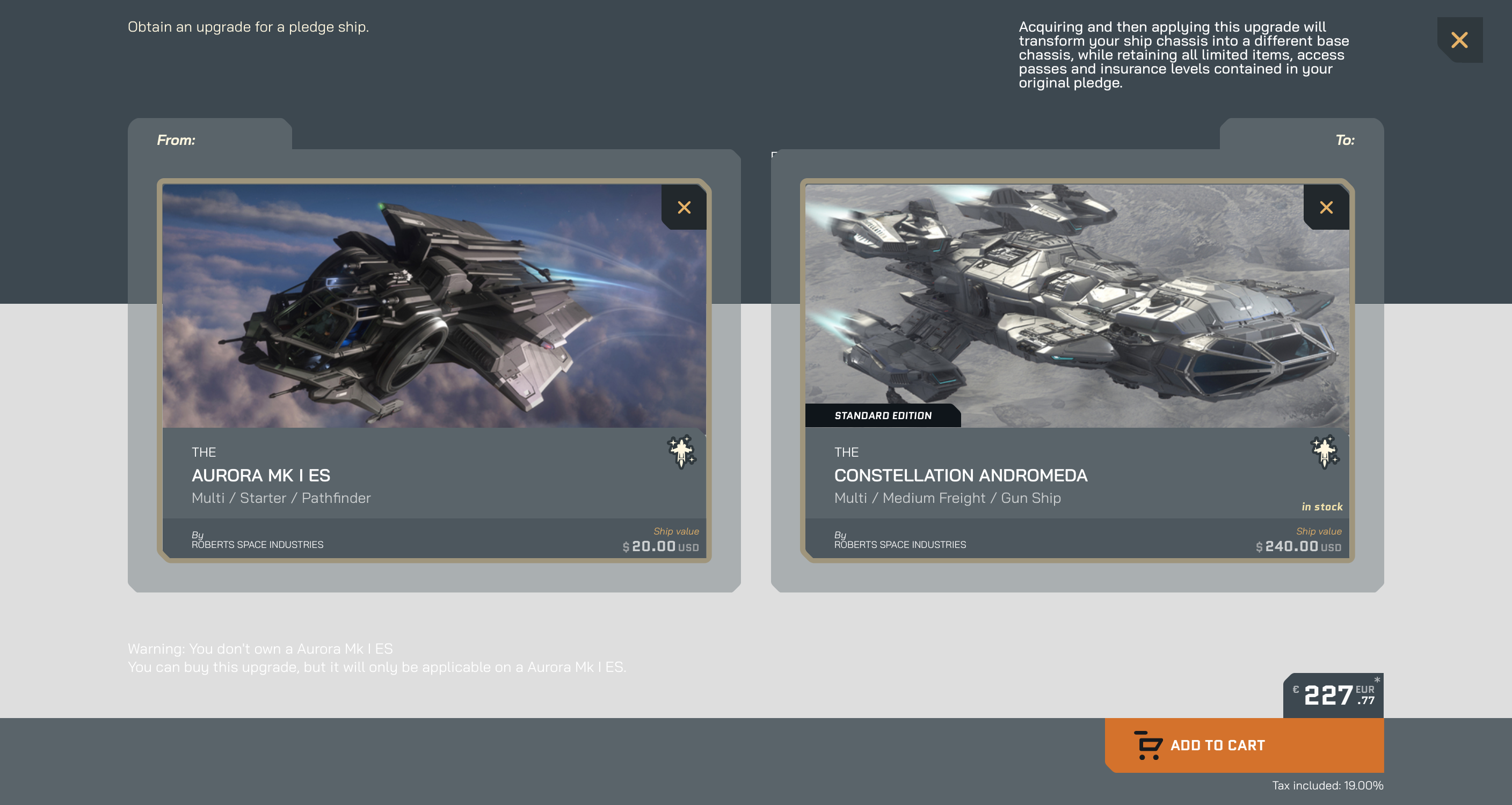
Task: Select the AURORA MK I ES title
Action: point(261,475)
